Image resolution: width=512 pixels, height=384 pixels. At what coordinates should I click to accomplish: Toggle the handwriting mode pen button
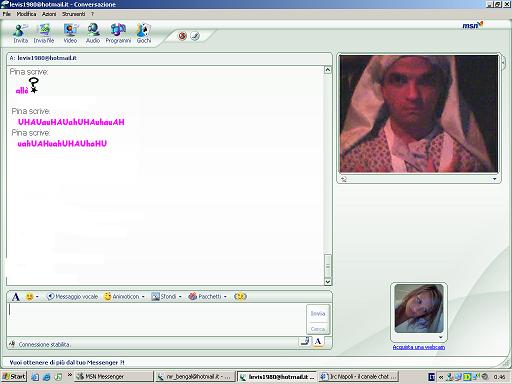pyautogui.click(x=305, y=341)
